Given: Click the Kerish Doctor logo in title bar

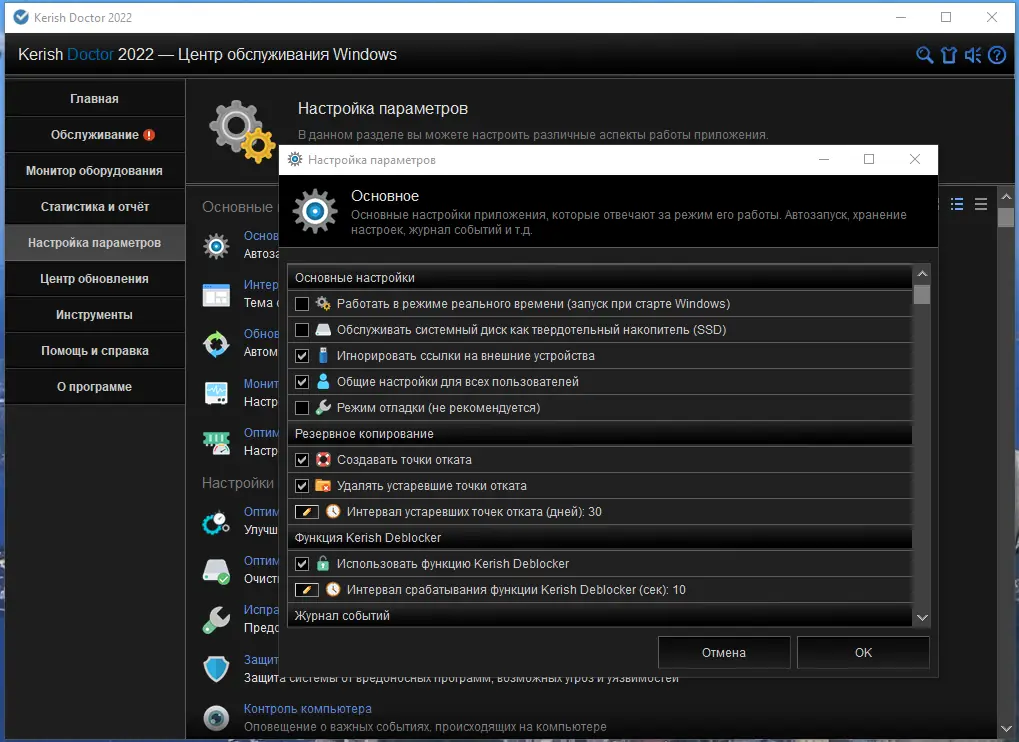Looking at the screenshot, I should pyautogui.click(x=21, y=18).
